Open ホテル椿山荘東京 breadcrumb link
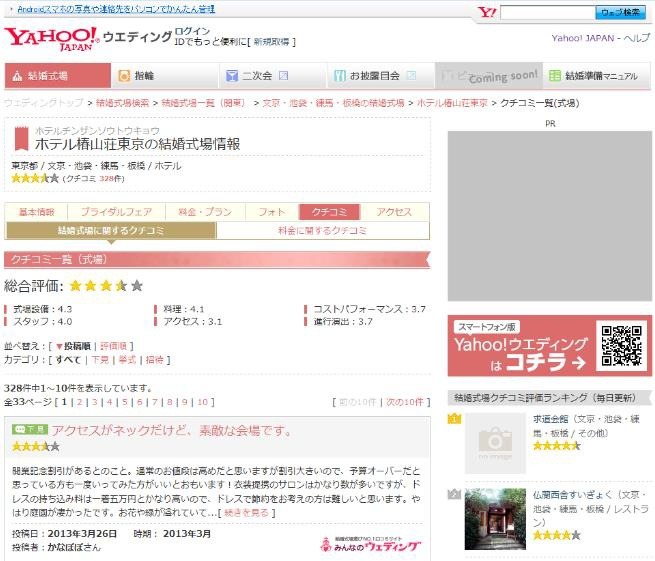The width and height of the screenshot is (655, 561). pyautogui.click(x=452, y=103)
